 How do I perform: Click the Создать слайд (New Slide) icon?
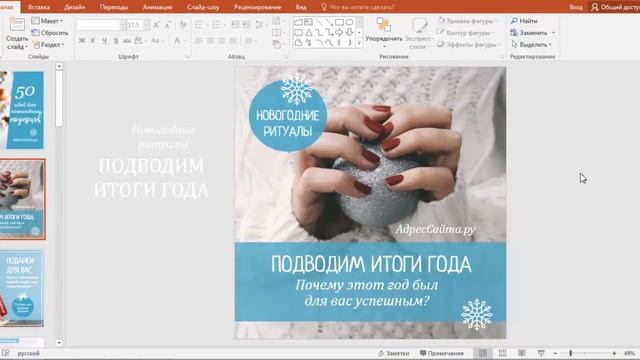(x=17, y=24)
